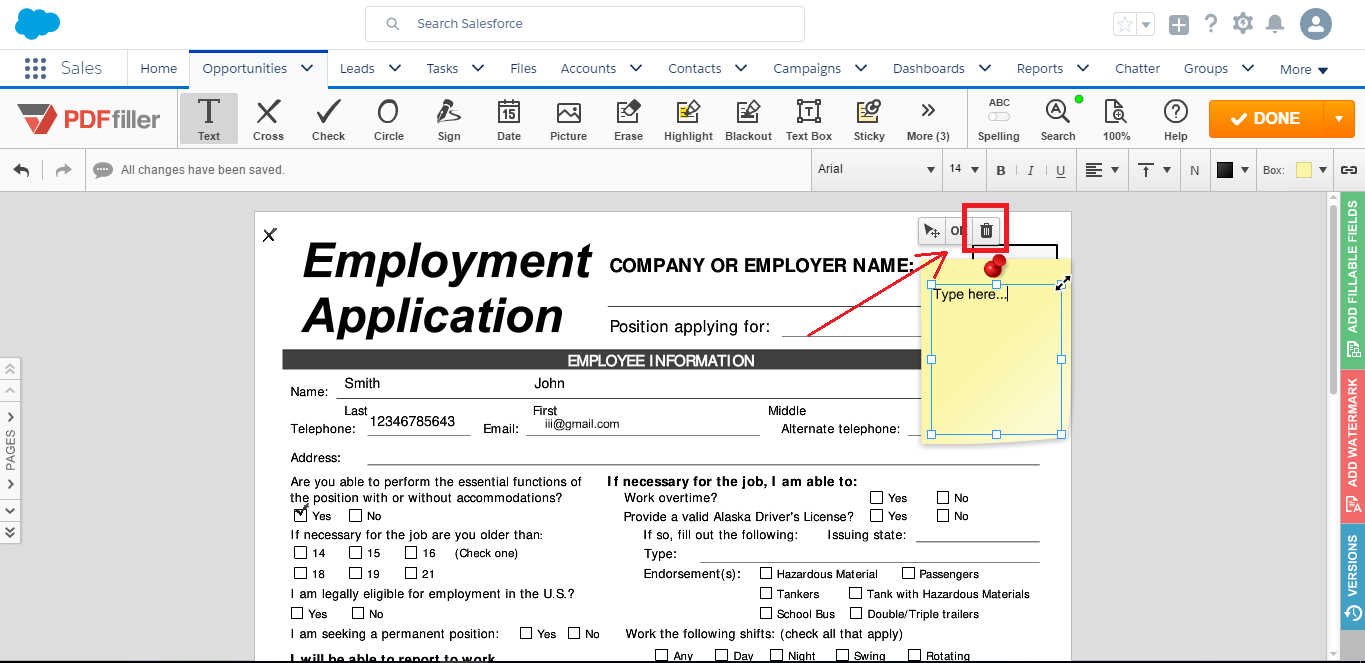Delete the sticky note with trash icon
Viewport: 1365px width, 663px height.
(x=986, y=231)
